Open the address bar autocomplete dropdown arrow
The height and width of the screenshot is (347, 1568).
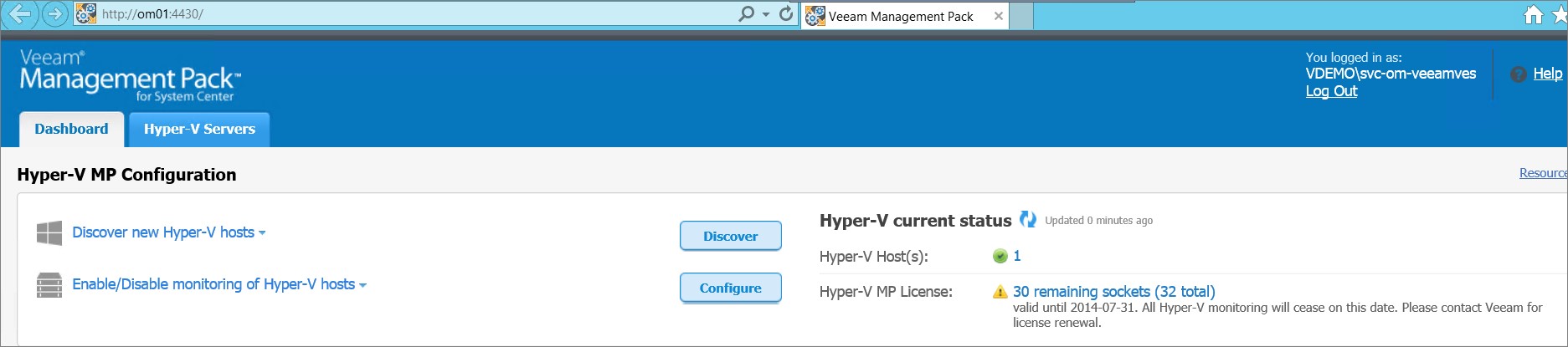[766, 14]
